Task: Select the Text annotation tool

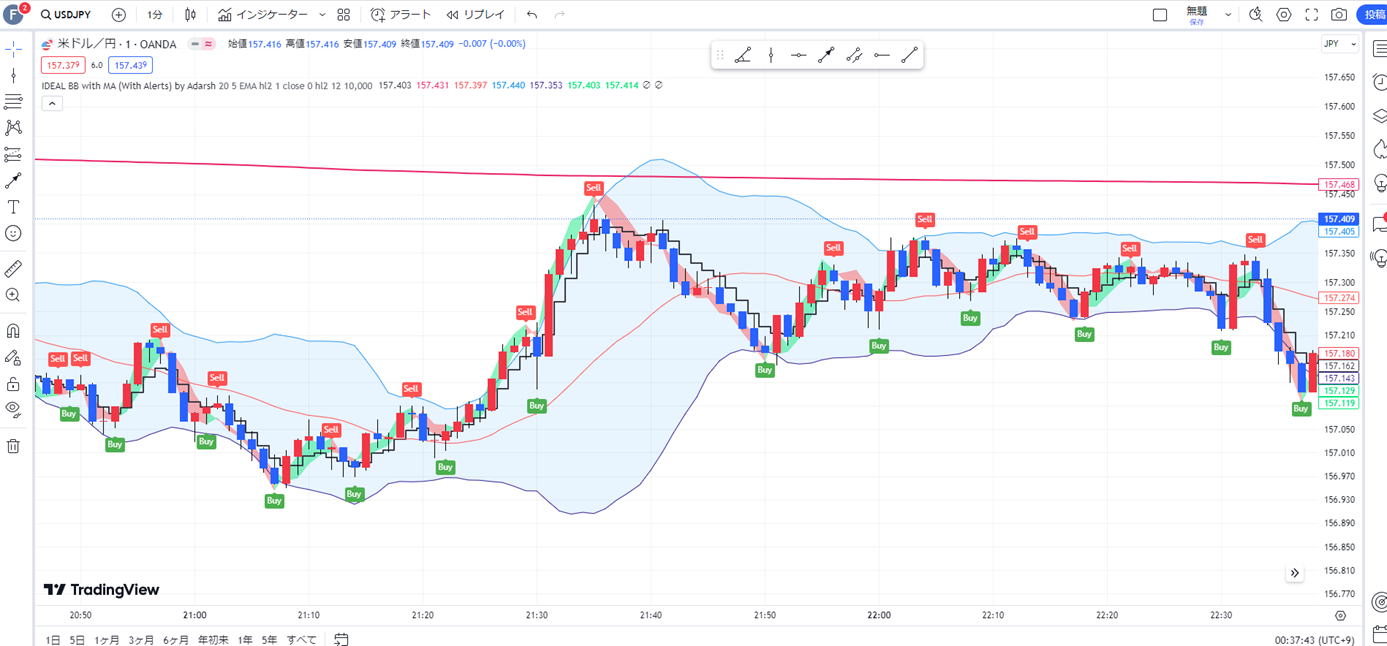Action: coord(13,207)
